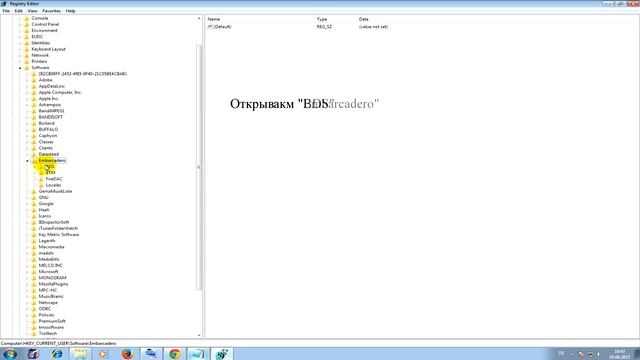Open Windows Media Player taskbar icon

pos(104,354)
